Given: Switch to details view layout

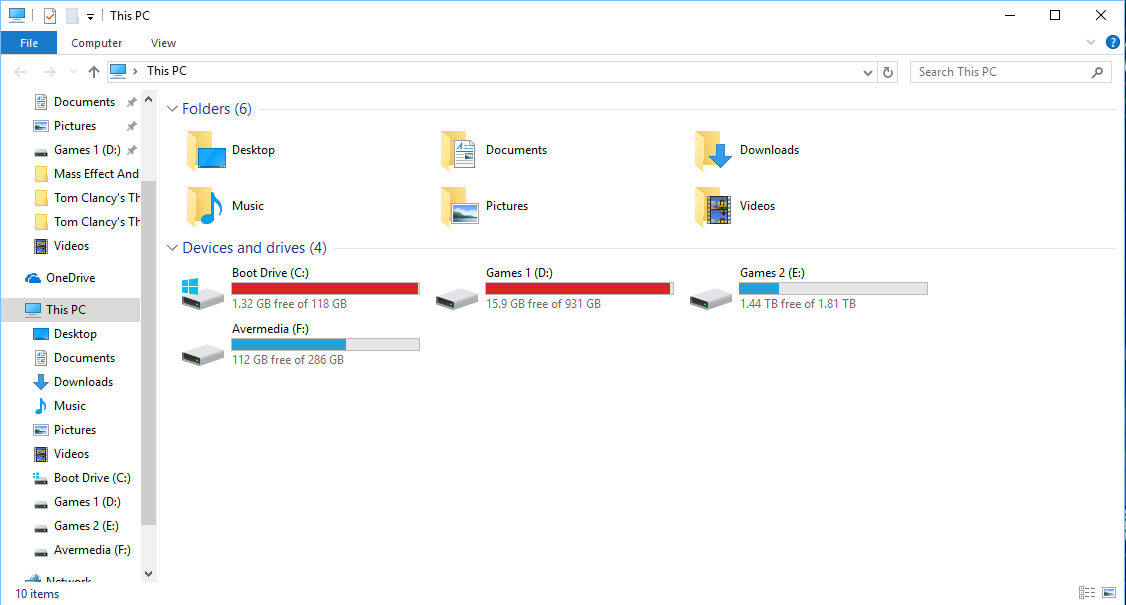Looking at the screenshot, I should click(x=1087, y=593).
